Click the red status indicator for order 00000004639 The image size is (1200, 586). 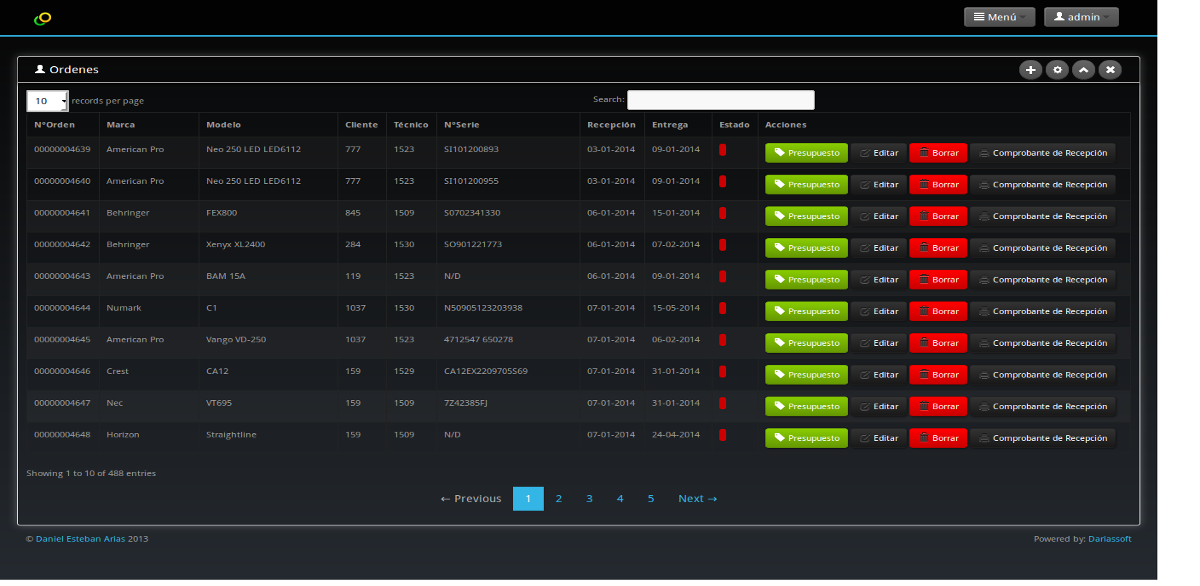pyautogui.click(x=722, y=151)
